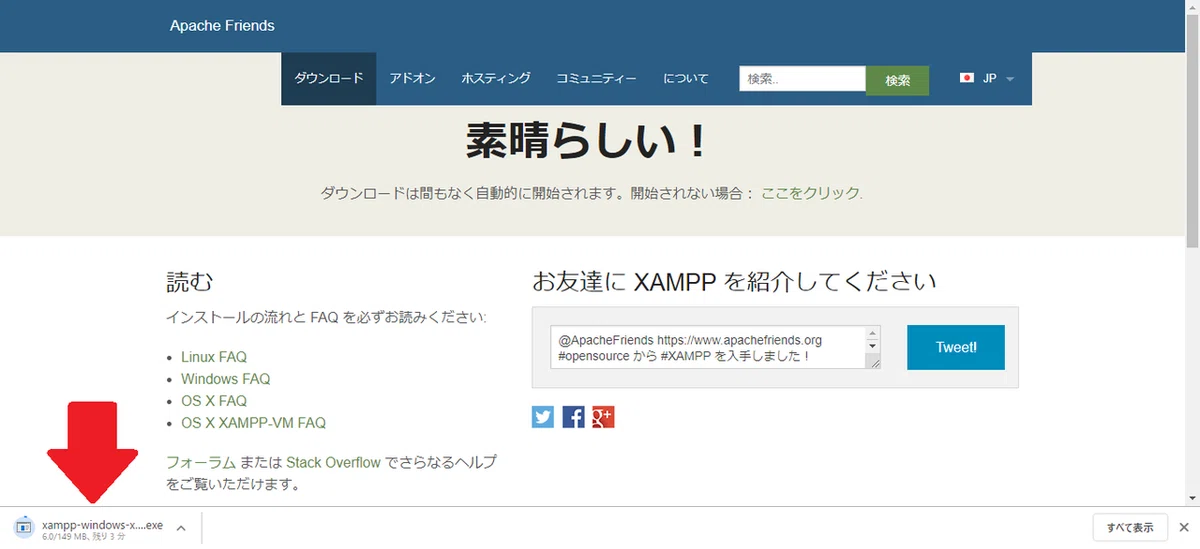Click the xampp-windows-x....exe download file name
1200x549 pixels.
tap(102, 525)
